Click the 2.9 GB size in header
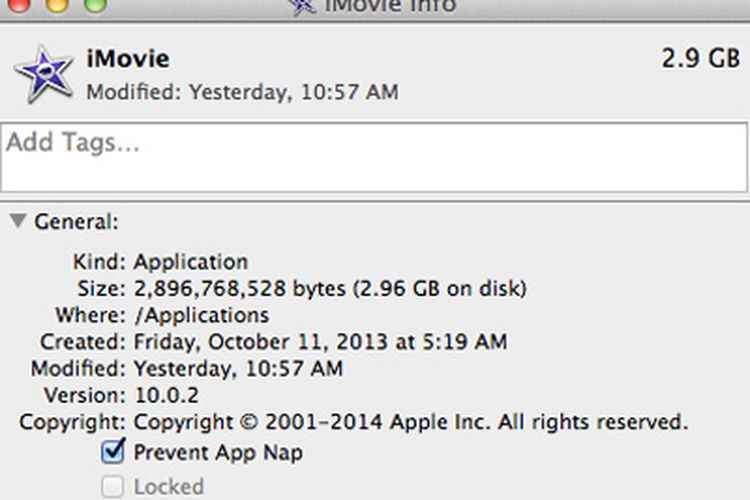The width and height of the screenshot is (750, 500). 701,58
